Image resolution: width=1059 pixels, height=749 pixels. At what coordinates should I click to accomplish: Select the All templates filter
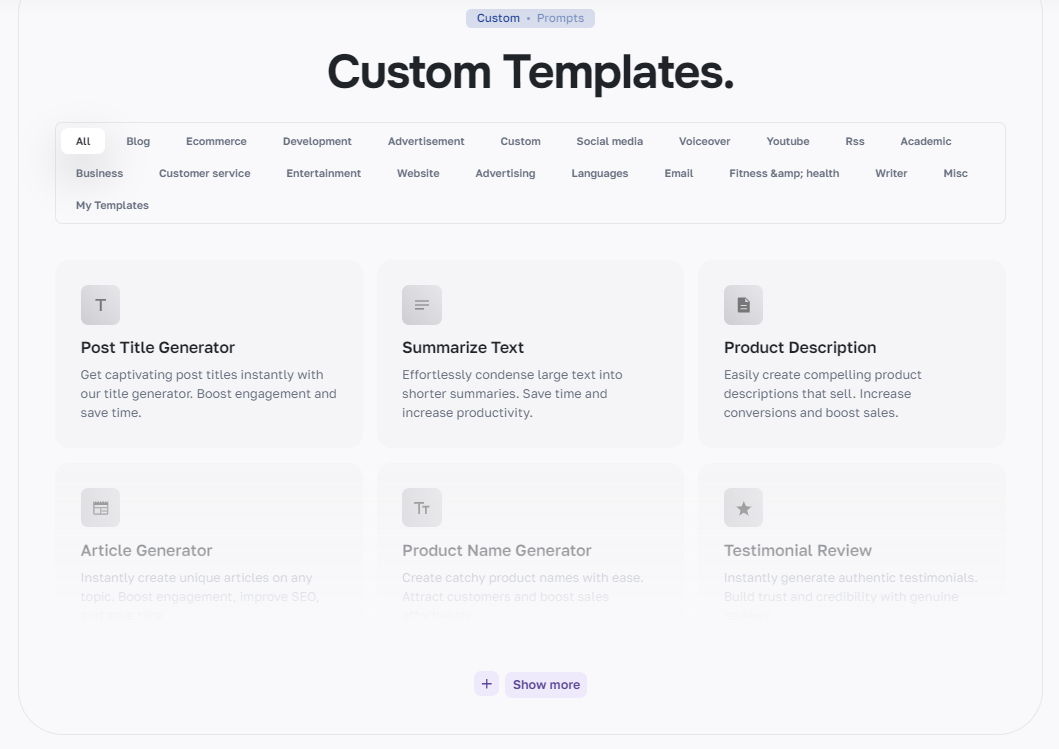(83, 141)
